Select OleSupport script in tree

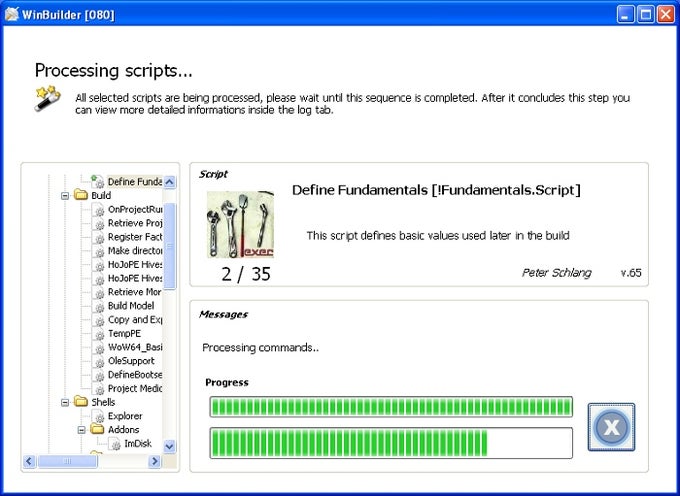click(131, 361)
